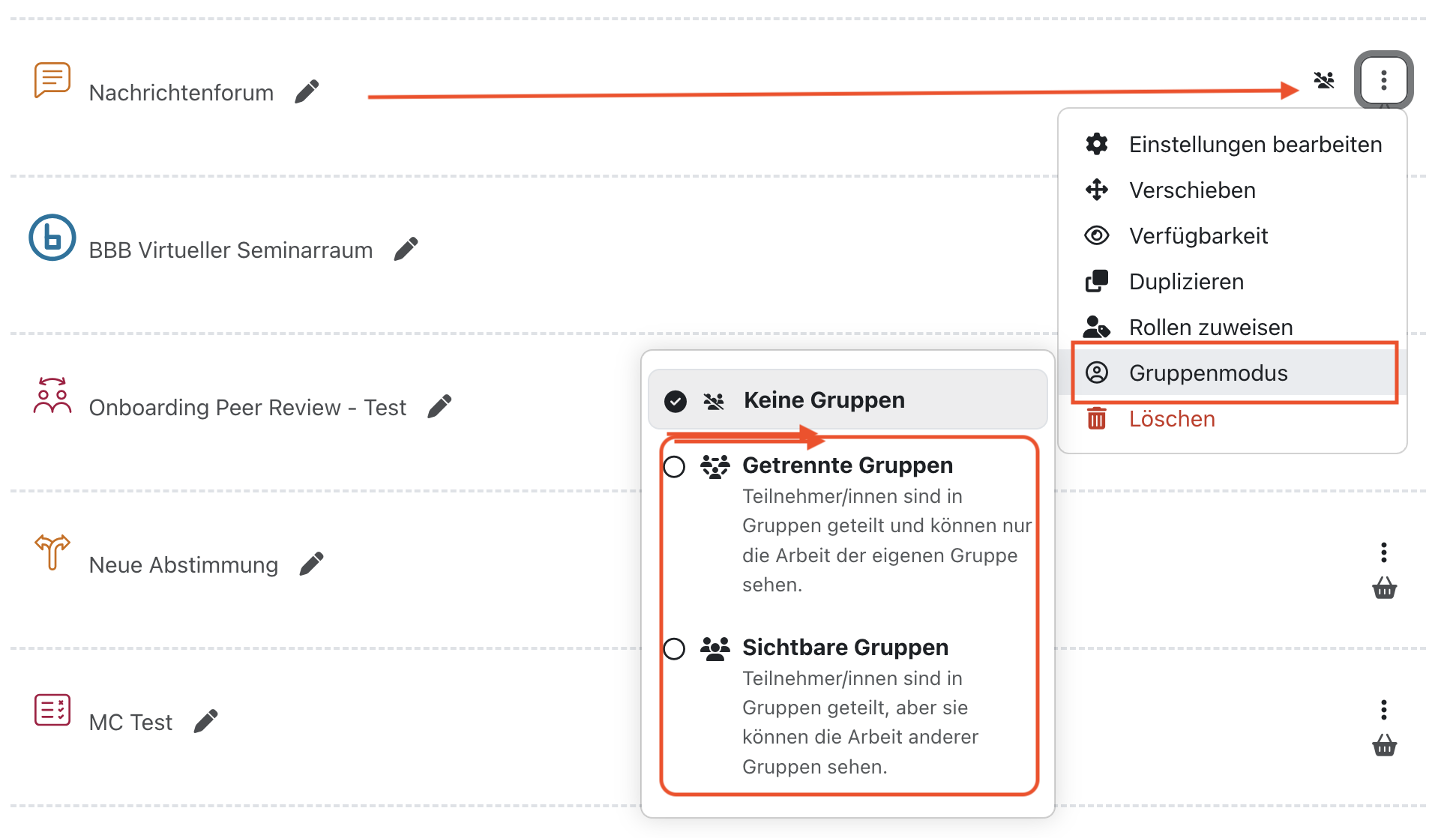Select the Sichtbare Gruppen radio option
Viewport: 1456px width, 838px height.
pos(675,648)
